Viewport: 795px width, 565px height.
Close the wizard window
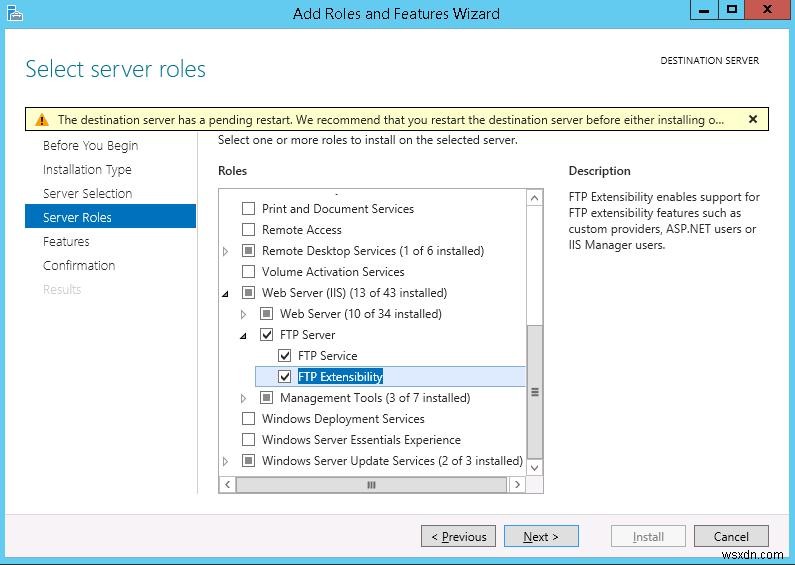[x=768, y=10]
